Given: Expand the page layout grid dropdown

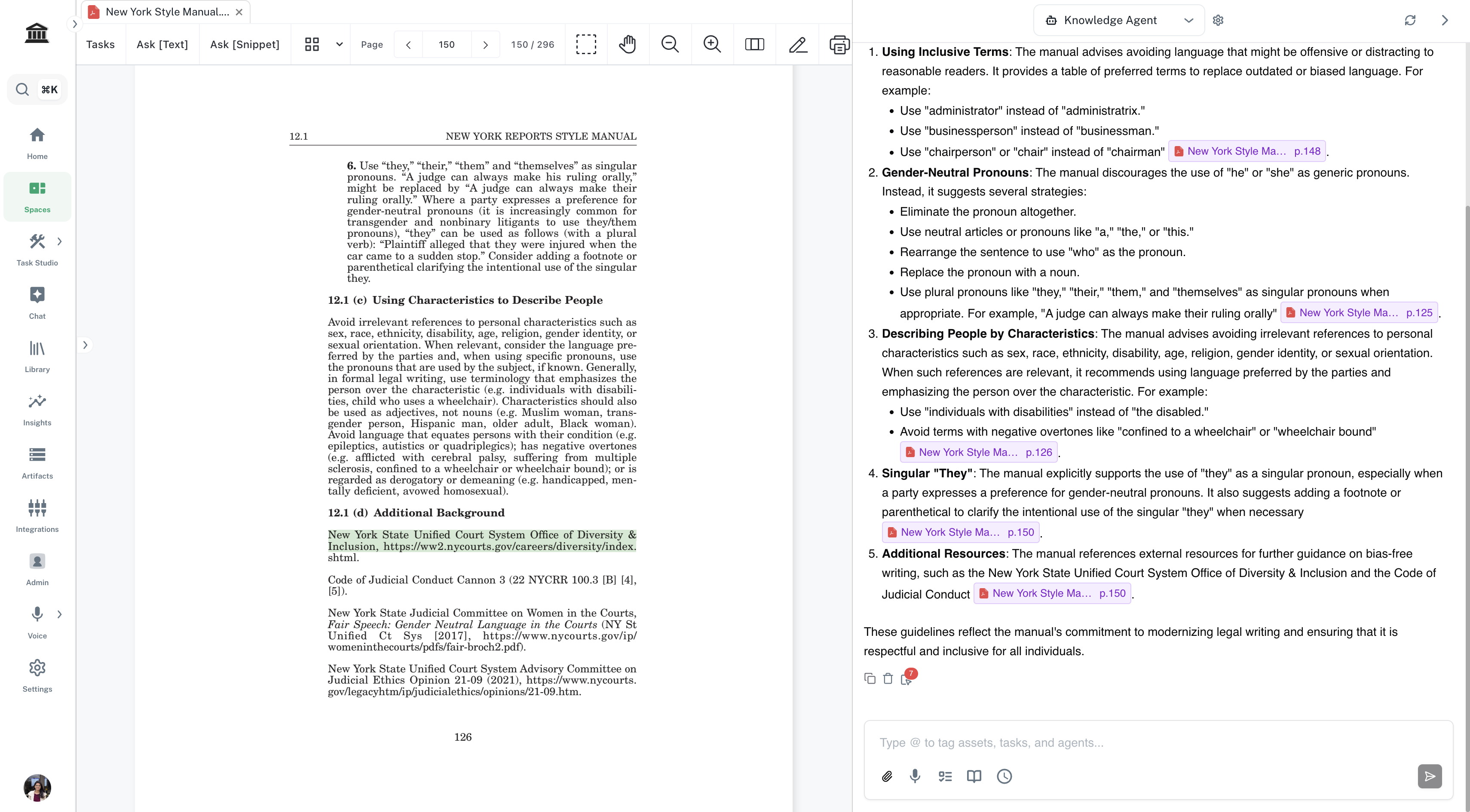Looking at the screenshot, I should [339, 44].
